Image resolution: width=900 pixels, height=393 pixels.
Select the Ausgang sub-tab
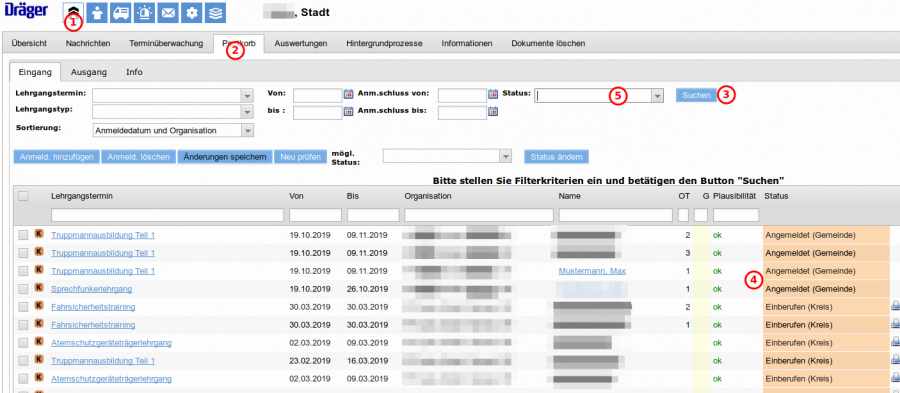(89, 72)
